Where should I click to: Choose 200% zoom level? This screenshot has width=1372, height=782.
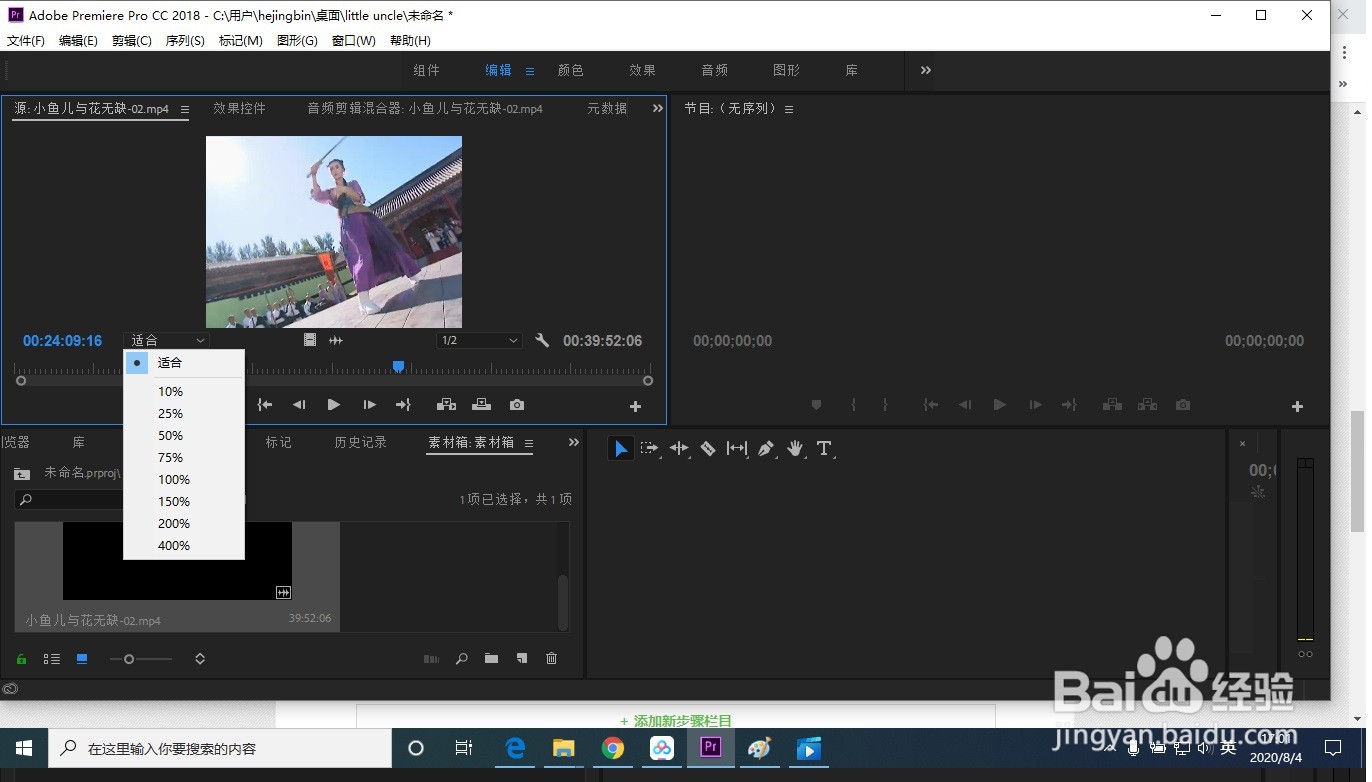click(x=184, y=524)
